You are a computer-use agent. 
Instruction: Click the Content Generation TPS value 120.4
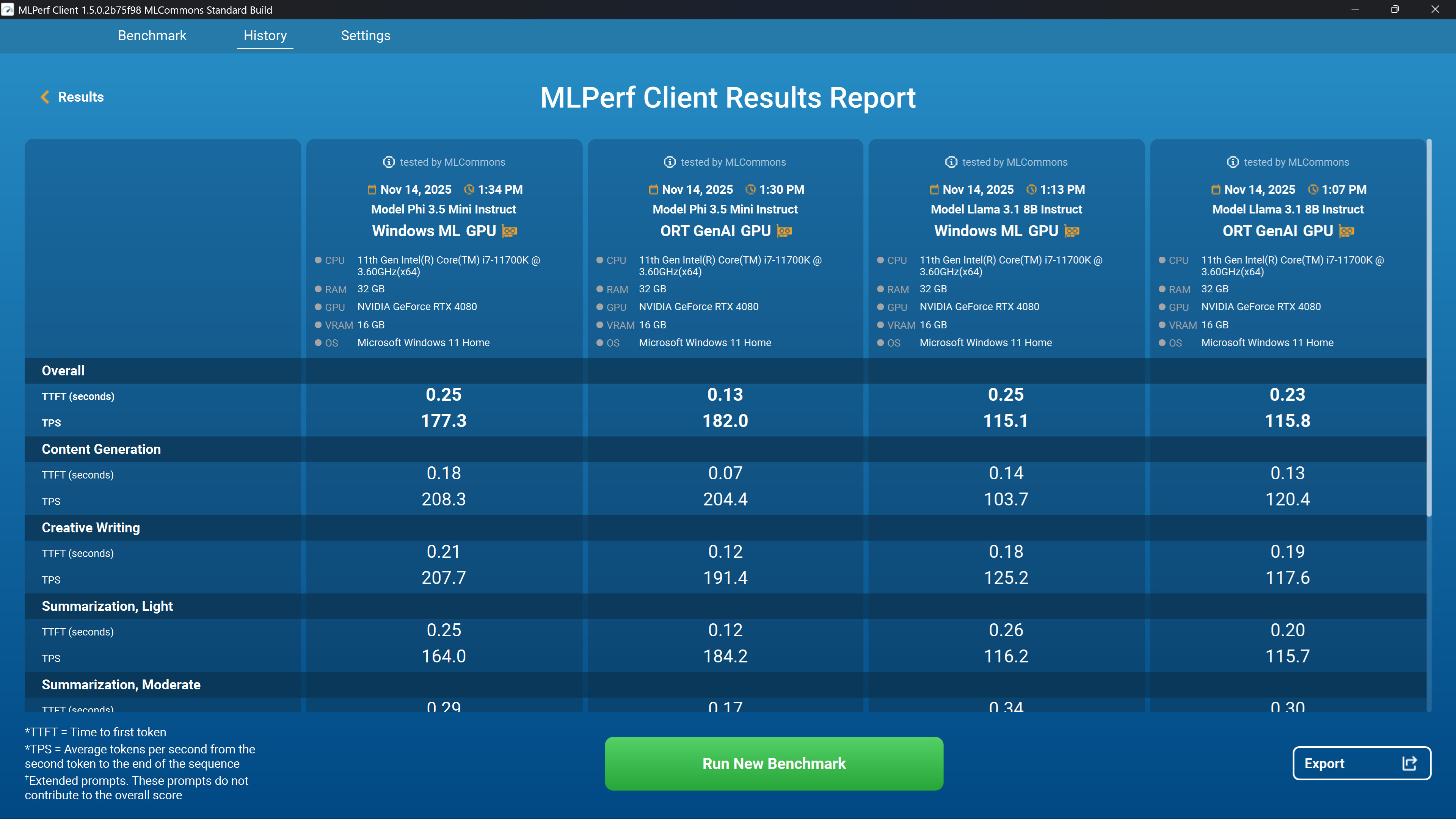point(1288,500)
